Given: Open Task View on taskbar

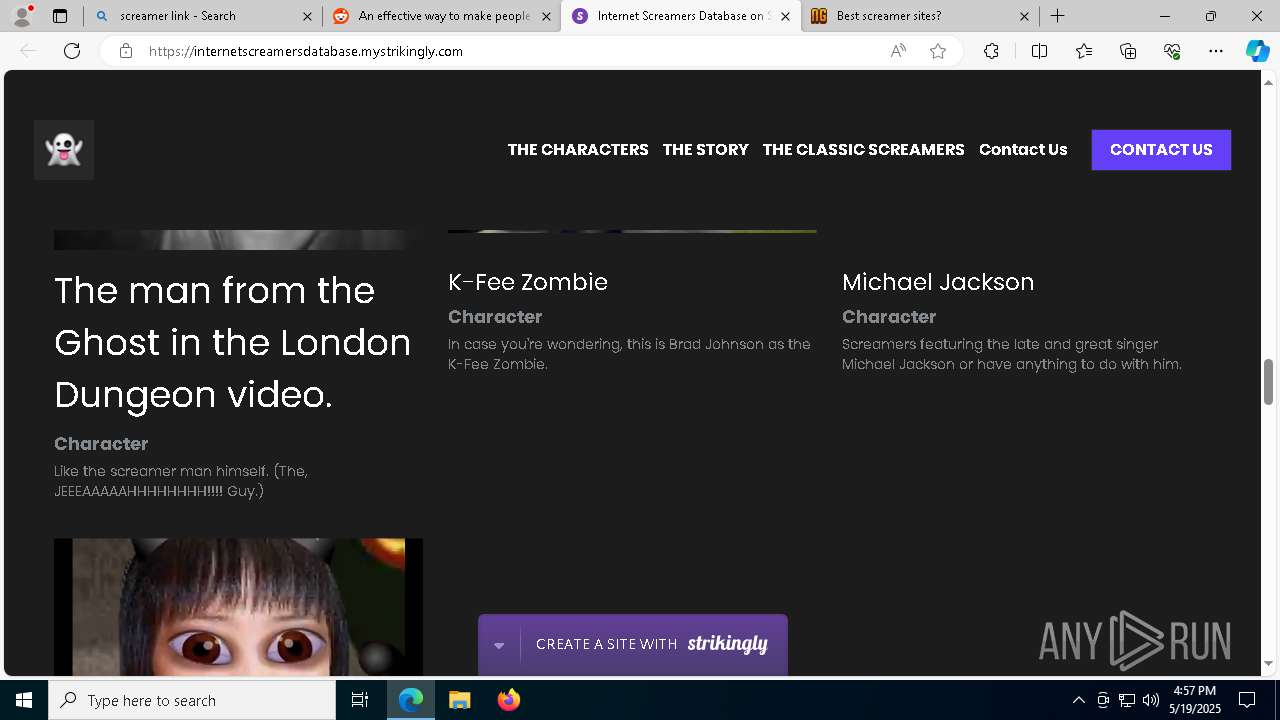Looking at the screenshot, I should point(360,700).
